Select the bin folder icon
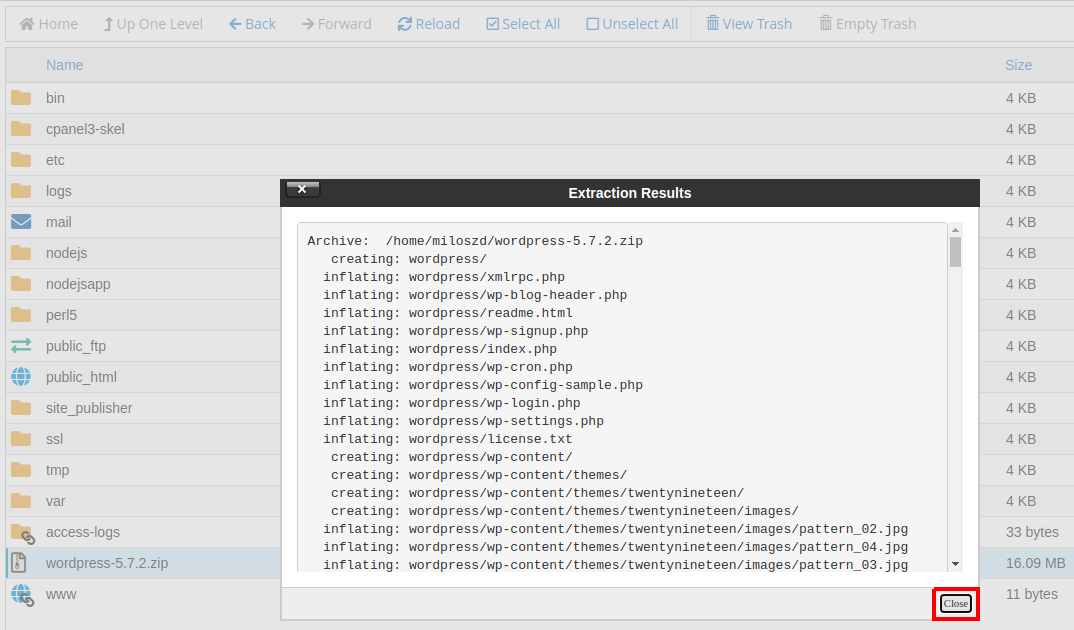1074x630 pixels. tap(21, 98)
